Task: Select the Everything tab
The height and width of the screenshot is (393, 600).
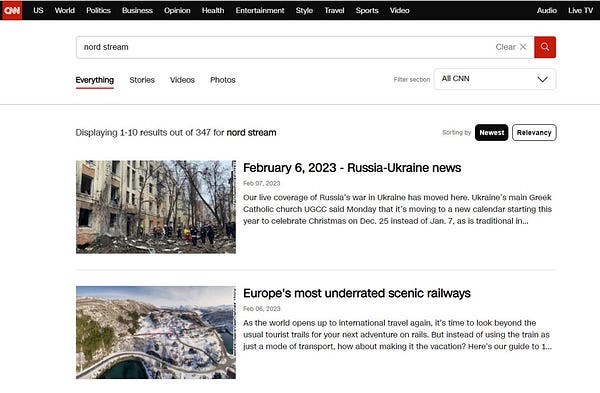Action: click(x=95, y=80)
